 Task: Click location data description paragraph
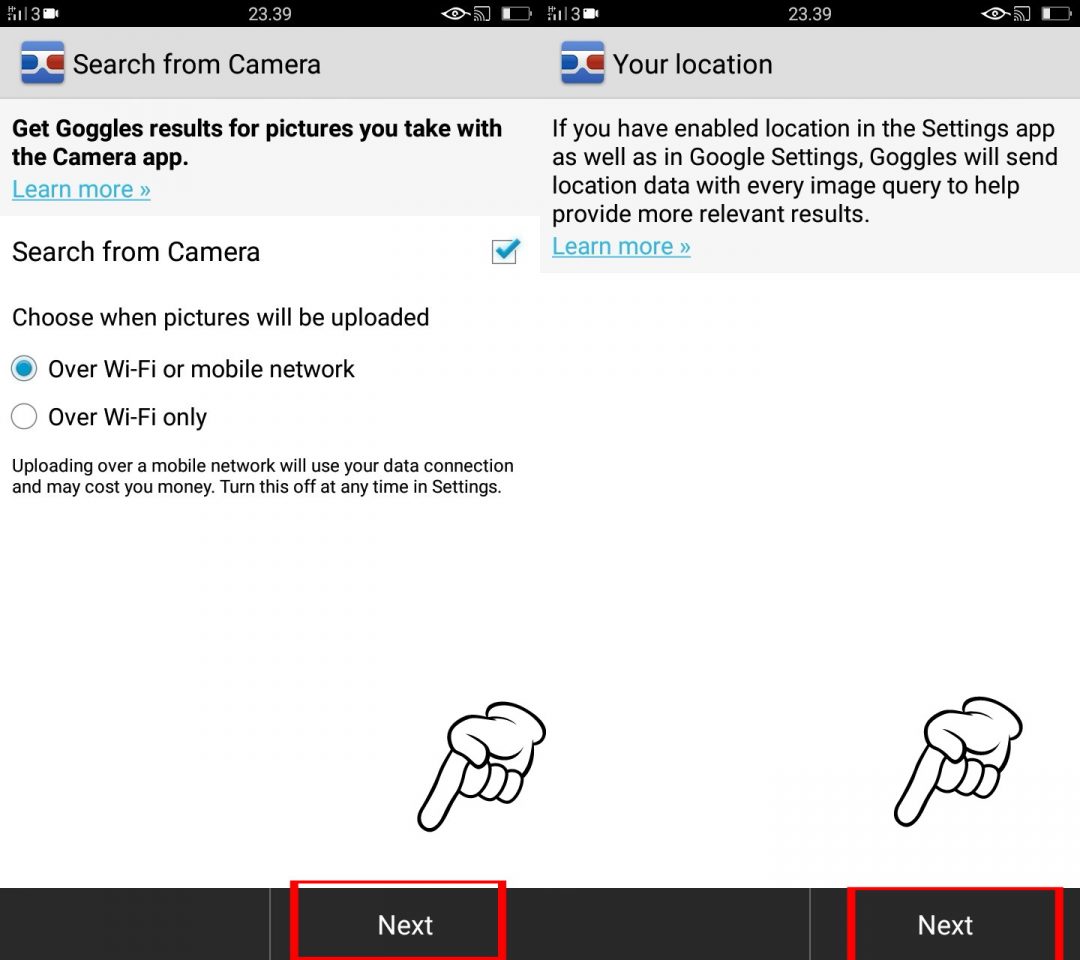click(x=804, y=171)
